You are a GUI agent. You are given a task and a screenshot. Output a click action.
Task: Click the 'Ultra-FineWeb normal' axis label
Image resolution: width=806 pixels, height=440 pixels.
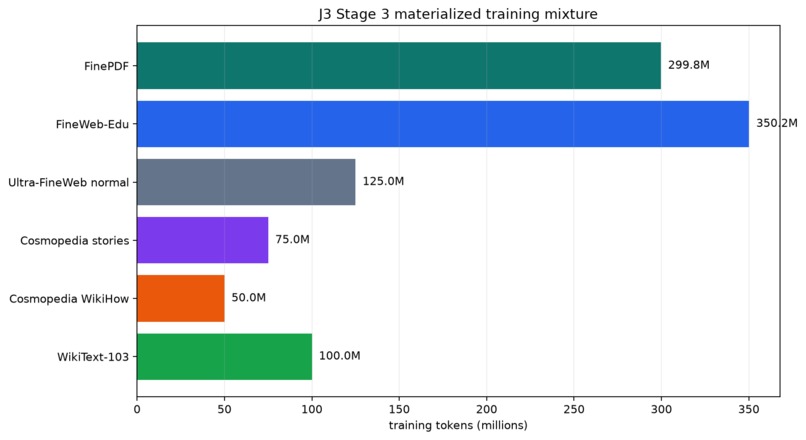[x=68, y=182]
